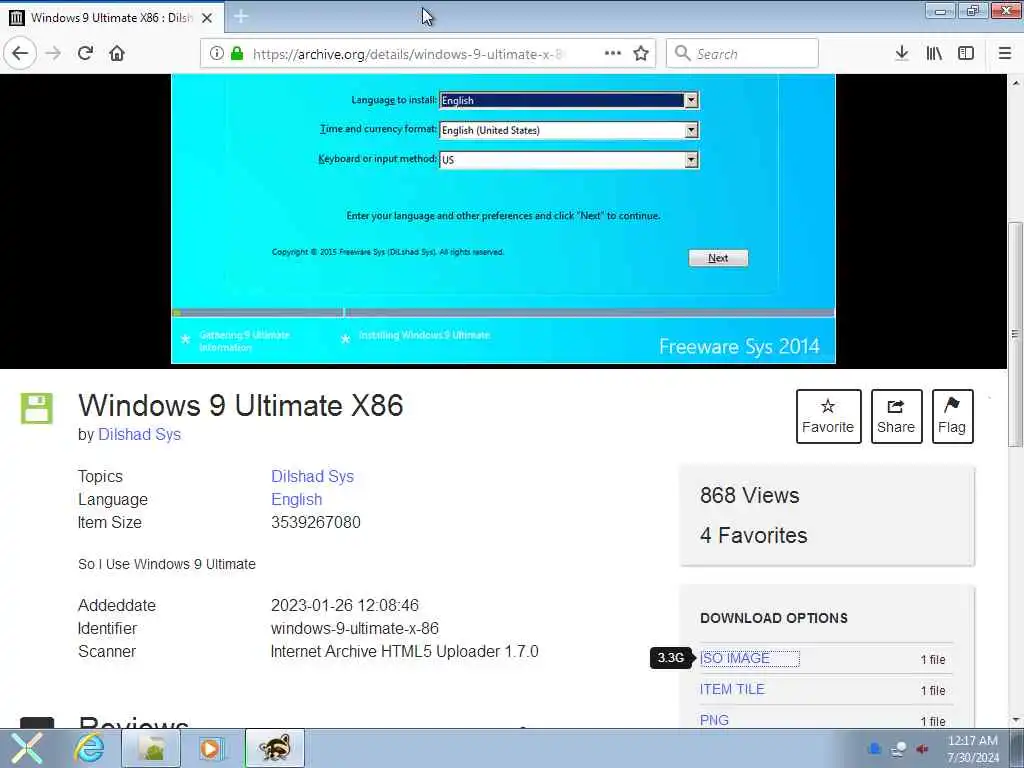
Task: Click the So I Use Windows 9 Ultimate description
Action: (167, 564)
